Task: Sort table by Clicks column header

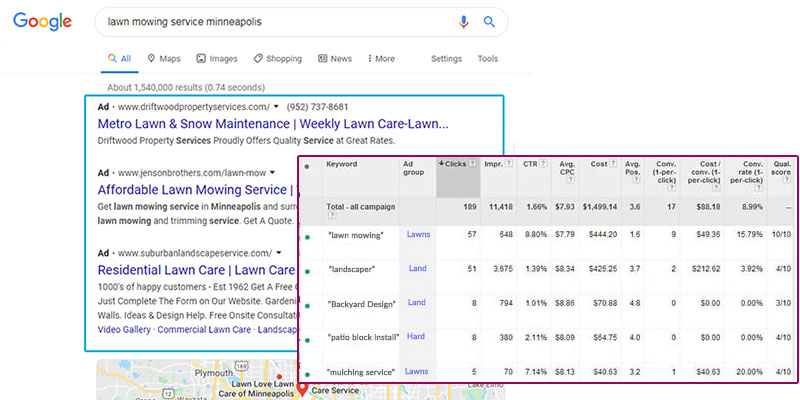Action: click(458, 177)
